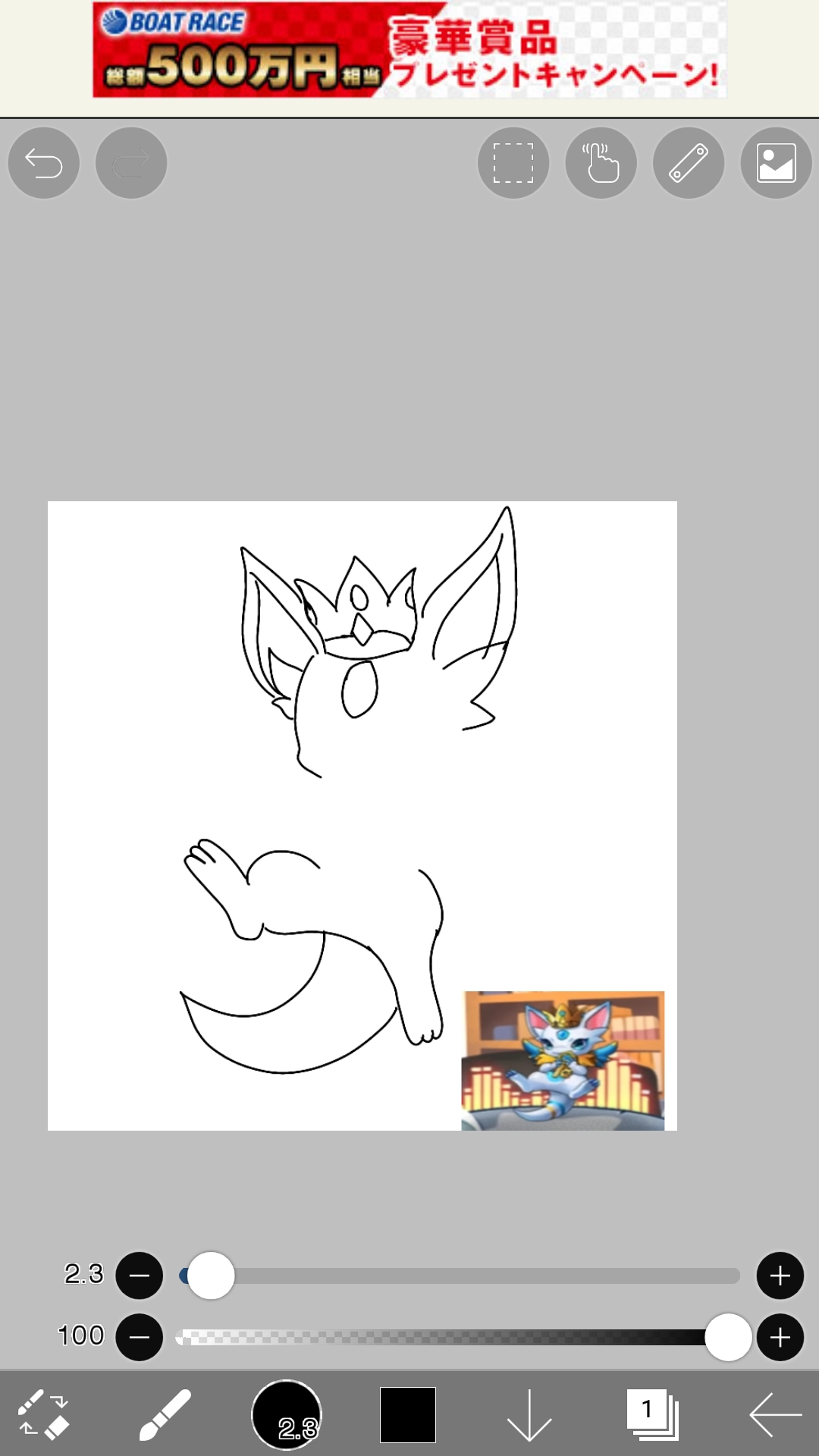Tap the undo arrow button
The width and height of the screenshot is (819, 1456).
click(x=43, y=163)
